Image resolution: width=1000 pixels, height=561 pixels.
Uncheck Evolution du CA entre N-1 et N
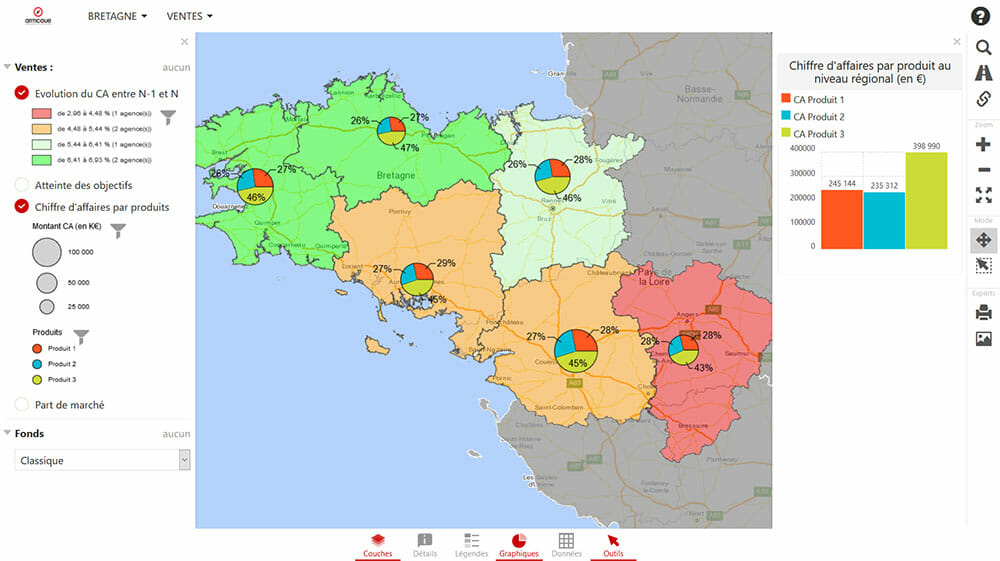tap(22, 93)
